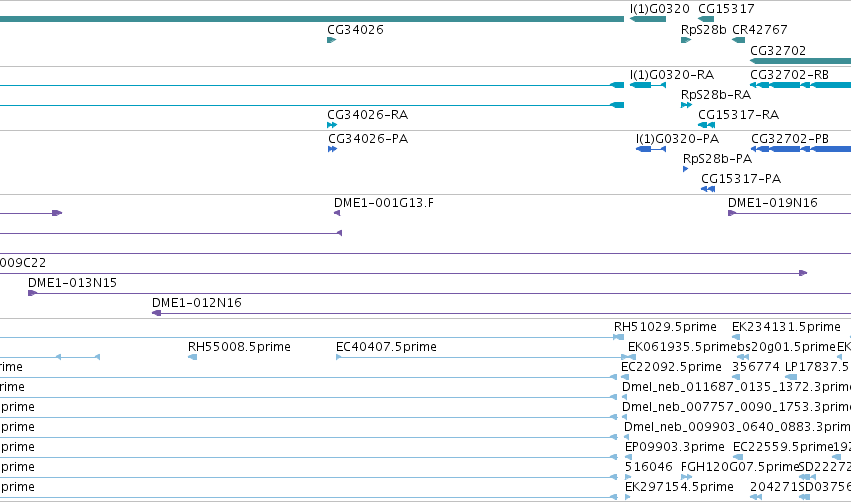Image resolution: width=851 pixels, height=502 pixels.
Task: Select the 204271 EST label
Action: pos(774,488)
